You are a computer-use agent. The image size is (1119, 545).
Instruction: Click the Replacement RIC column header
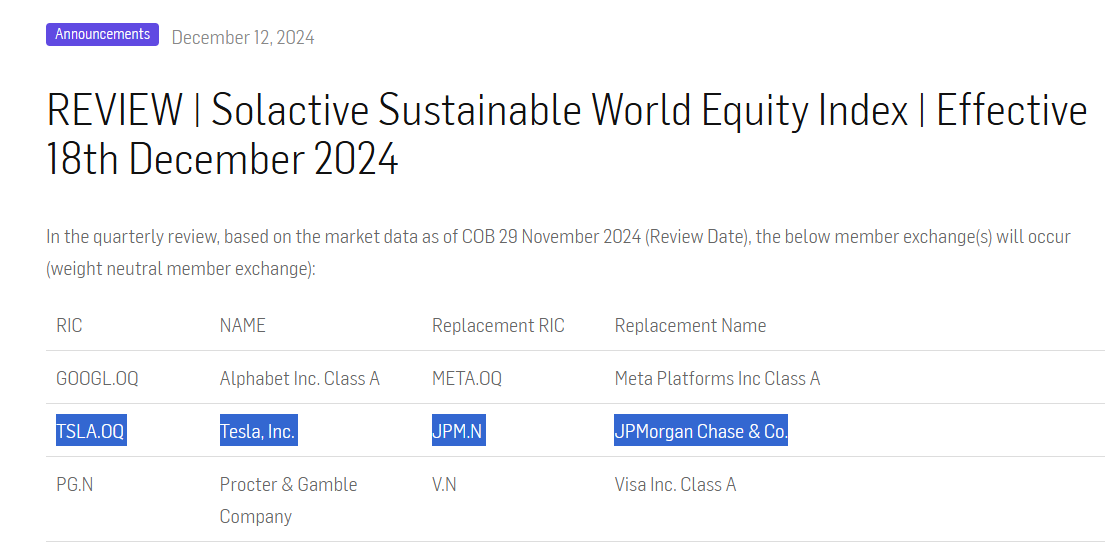[x=498, y=325]
